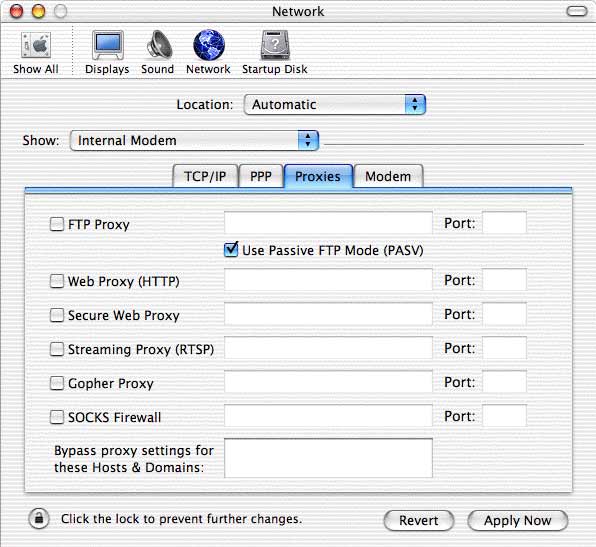Viewport: 596px width, 547px height.
Task: Uncheck Use Passive FTP Mode (PASV)
Action: 231,249
